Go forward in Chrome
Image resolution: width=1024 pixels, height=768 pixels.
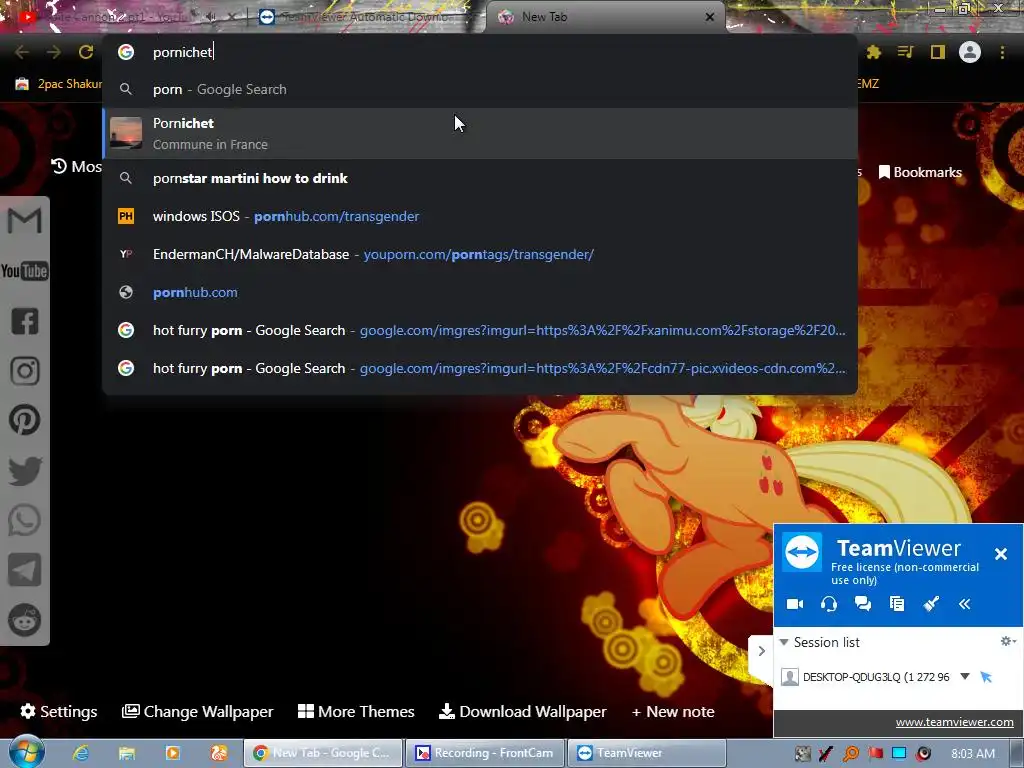click(54, 52)
